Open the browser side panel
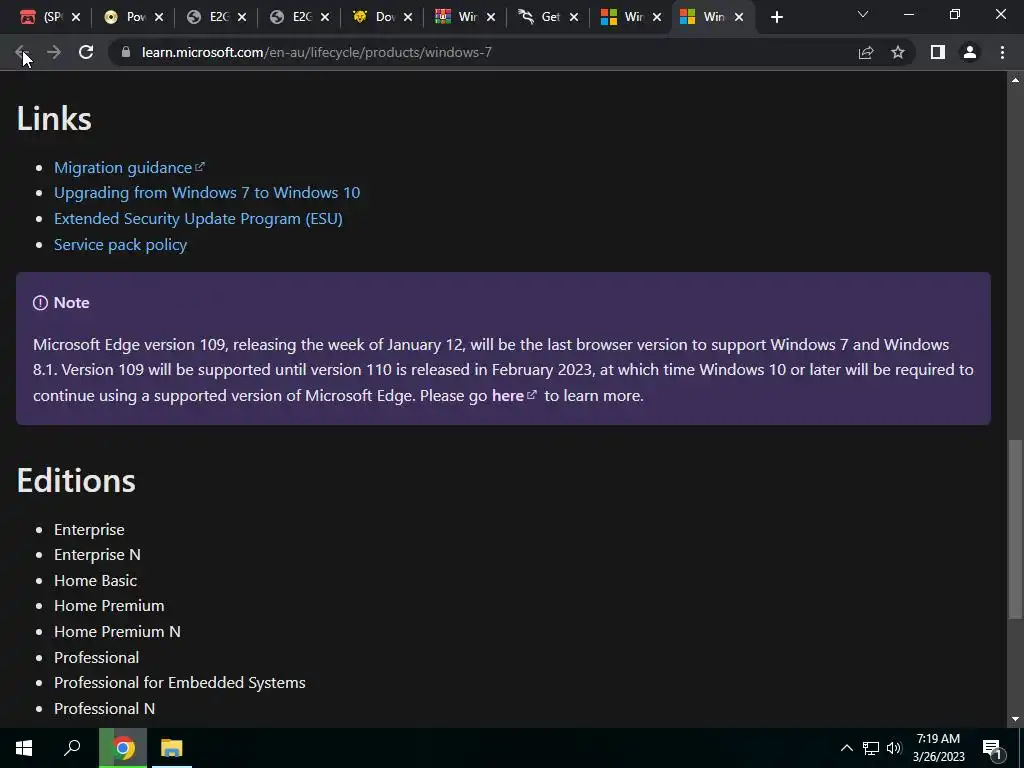This screenshot has width=1024, height=768. [x=938, y=52]
